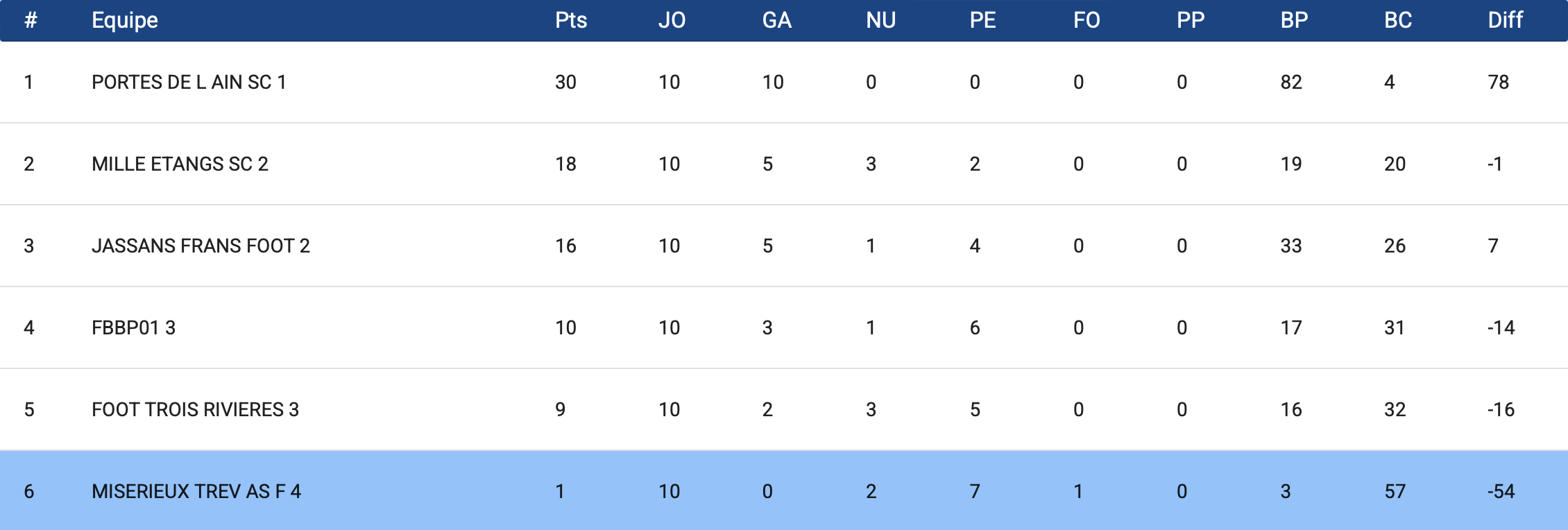
Task: Select the FO column header
Action: (1086, 20)
